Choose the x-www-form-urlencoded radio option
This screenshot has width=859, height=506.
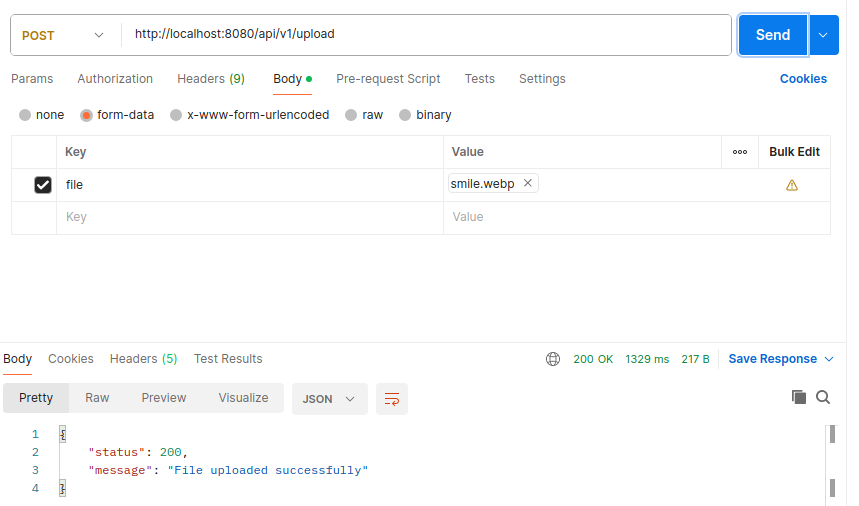pyautogui.click(x=176, y=115)
